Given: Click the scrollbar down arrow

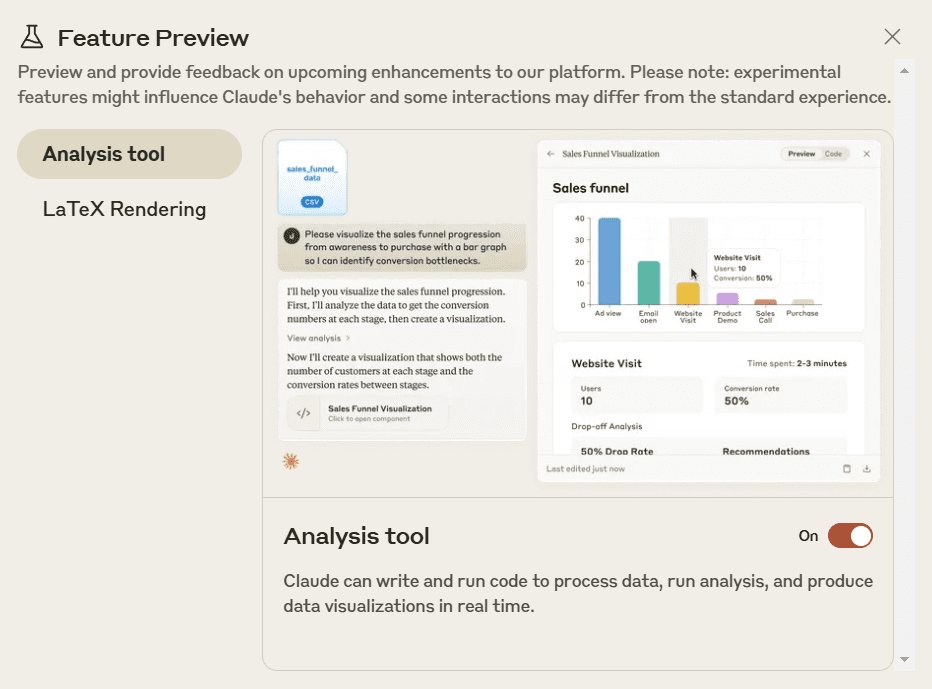Looking at the screenshot, I should click(x=904, y=659).
